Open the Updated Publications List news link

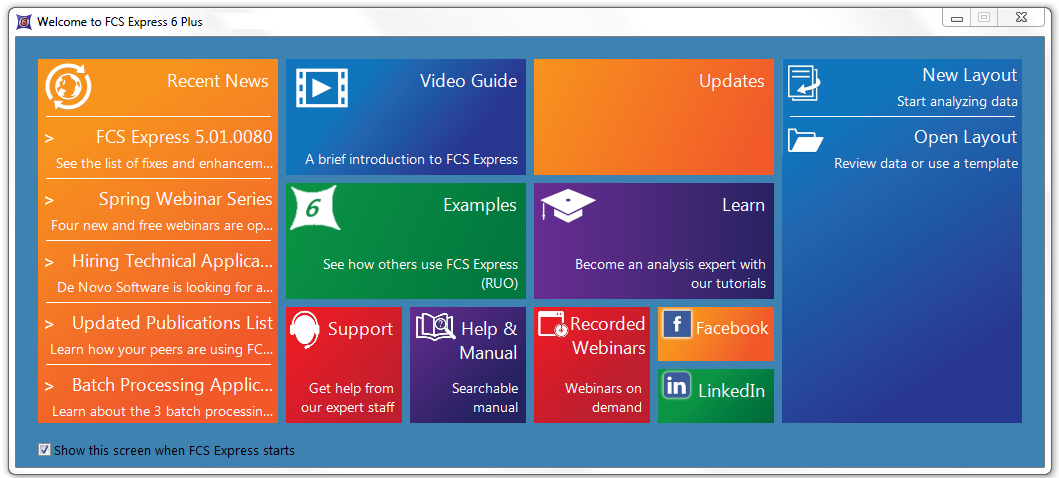tap(172, 323)
